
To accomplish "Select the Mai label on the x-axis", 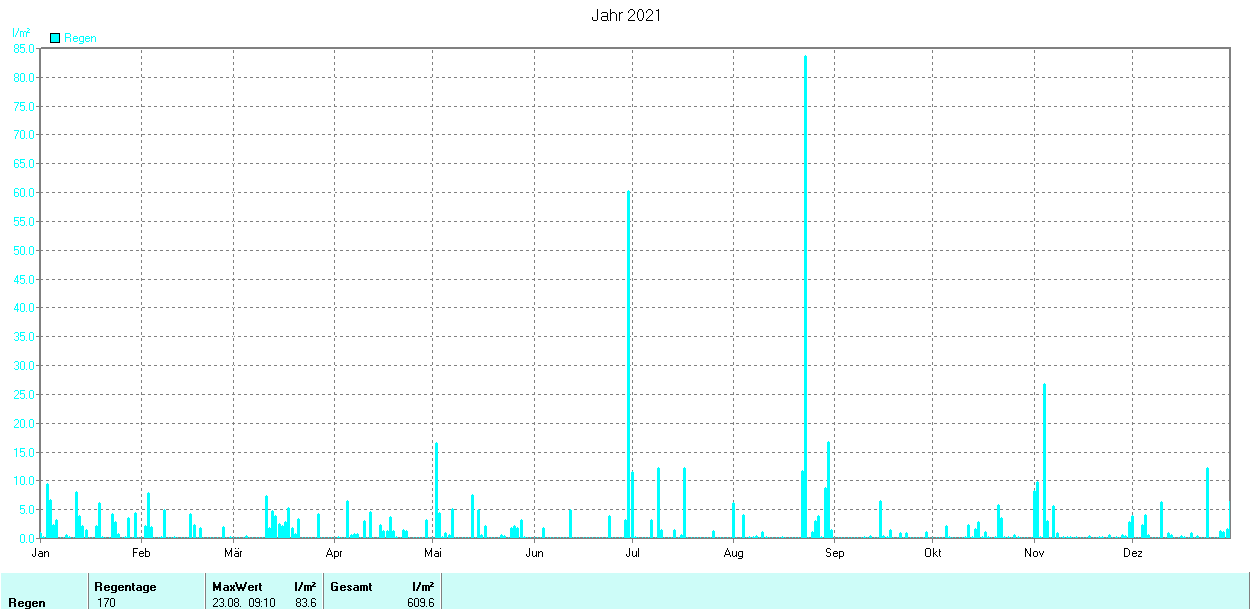I will [433, 552].
